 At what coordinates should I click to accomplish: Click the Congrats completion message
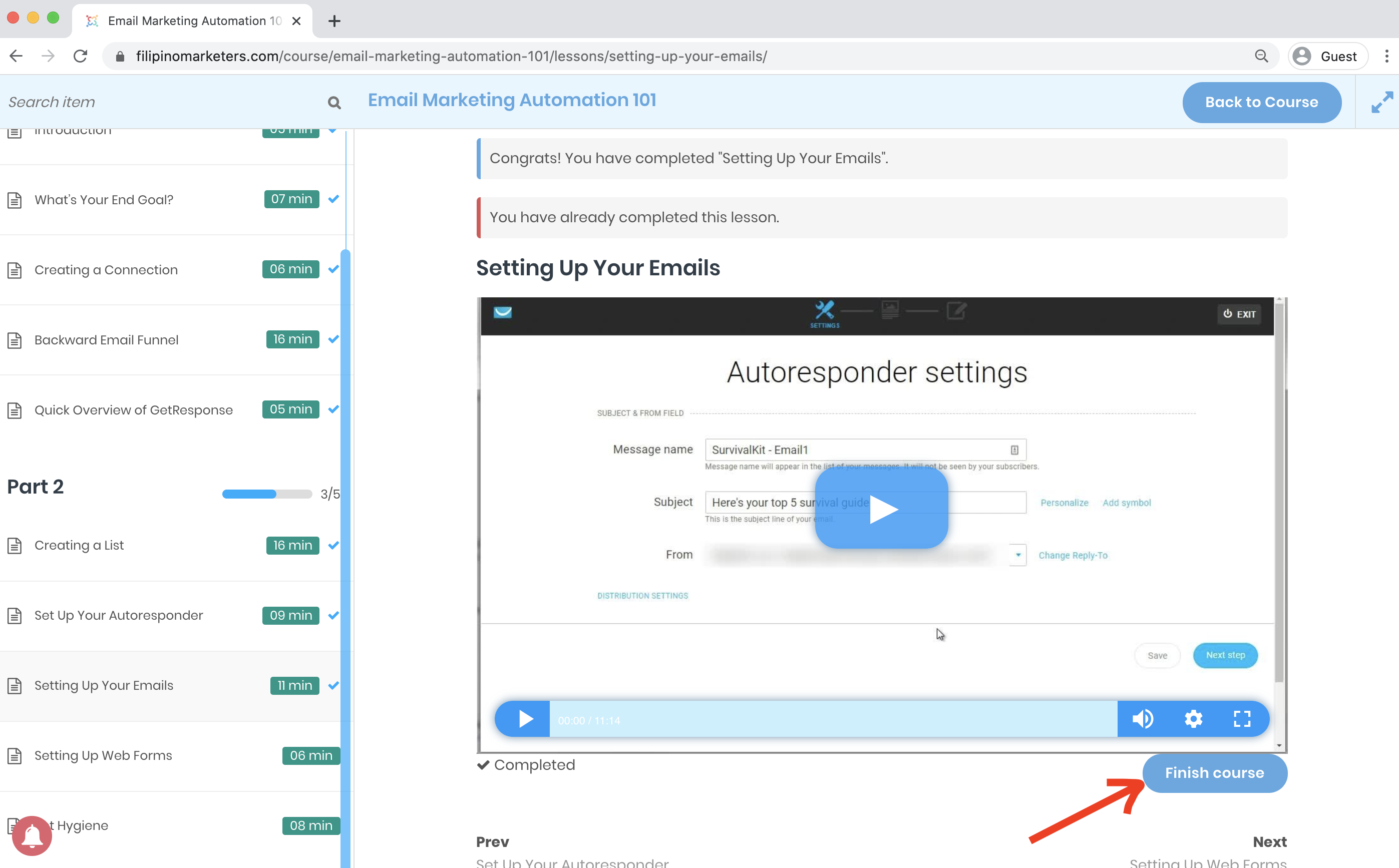882,159
